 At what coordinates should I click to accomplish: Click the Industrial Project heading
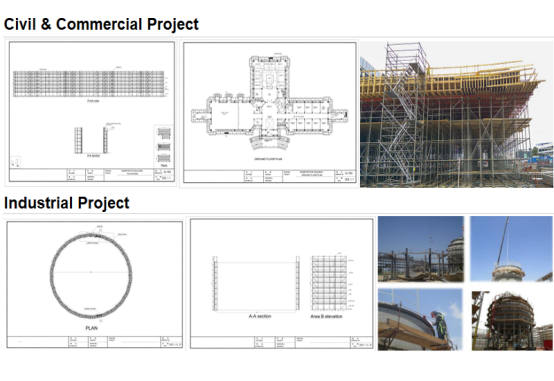pyautogui.click(x=66, y=203)
